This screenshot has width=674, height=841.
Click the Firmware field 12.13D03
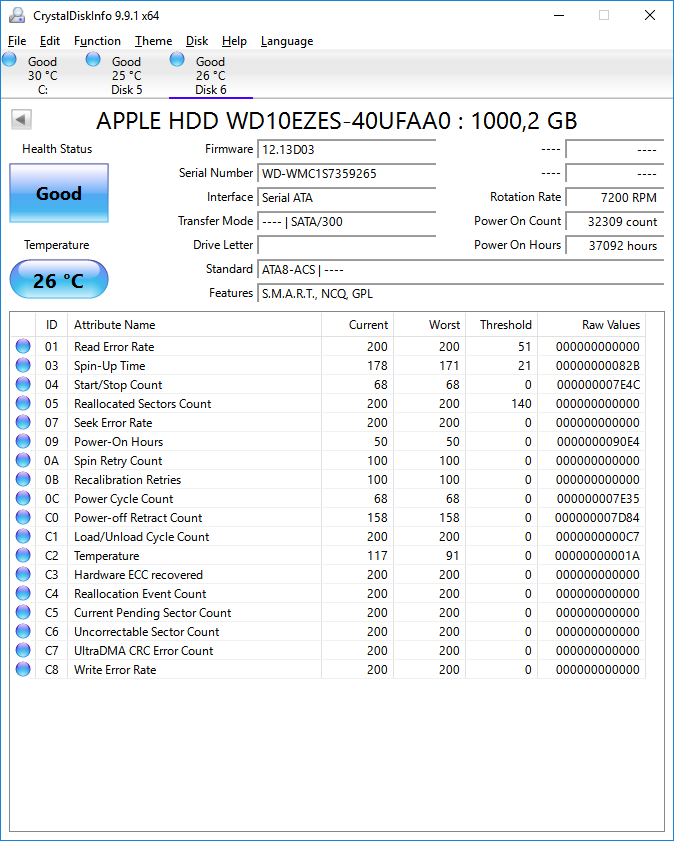[346, 150]
